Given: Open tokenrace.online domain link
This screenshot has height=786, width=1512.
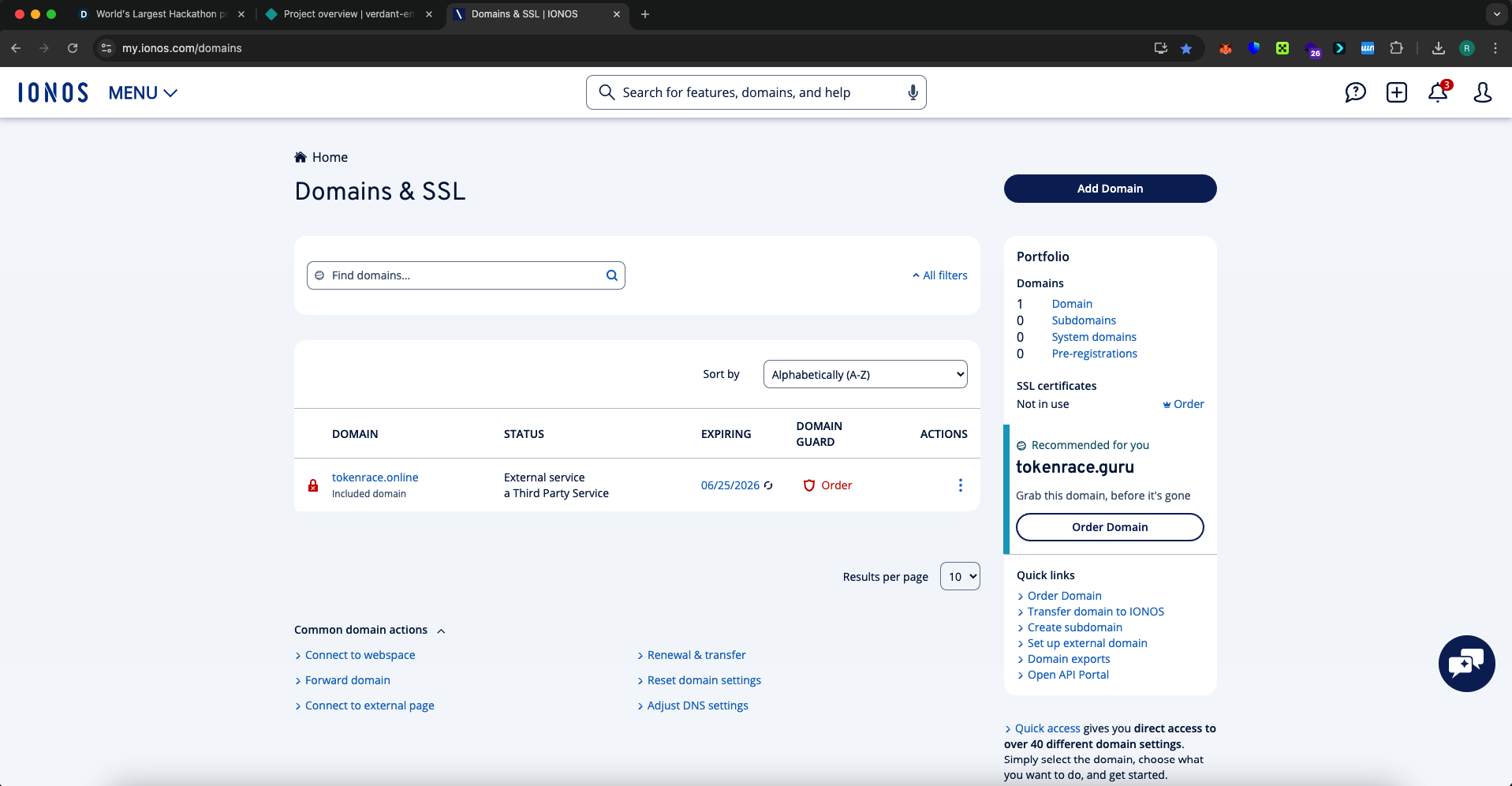Looking at the screenshot, I should pos(375,477).
